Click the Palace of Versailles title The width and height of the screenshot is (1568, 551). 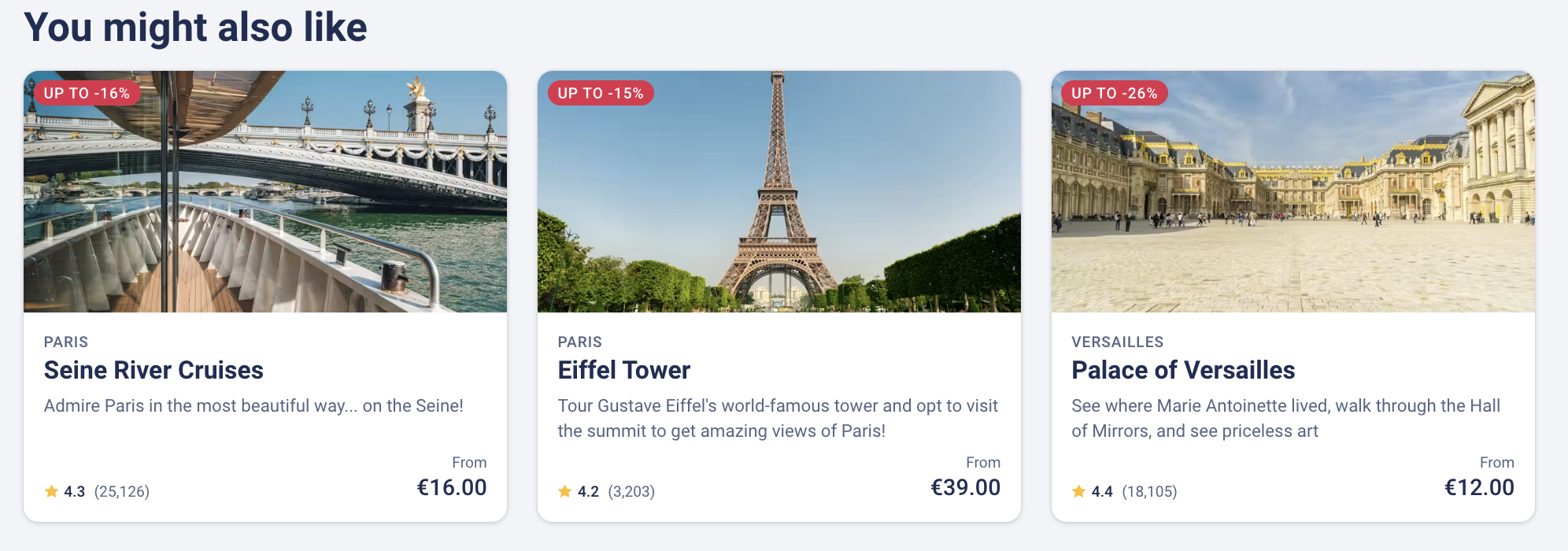pos(1183,370)
